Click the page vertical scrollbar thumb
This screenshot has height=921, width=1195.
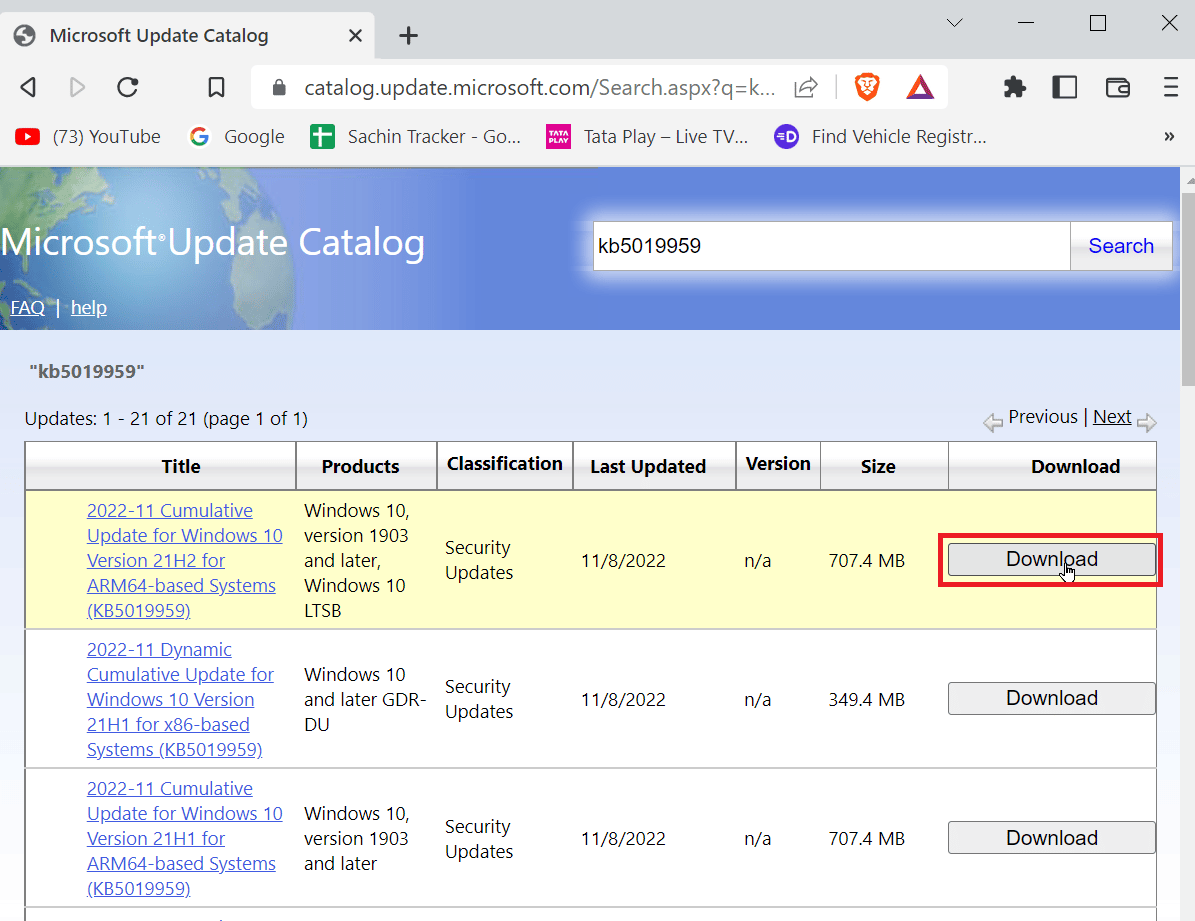click(1188, 290)
